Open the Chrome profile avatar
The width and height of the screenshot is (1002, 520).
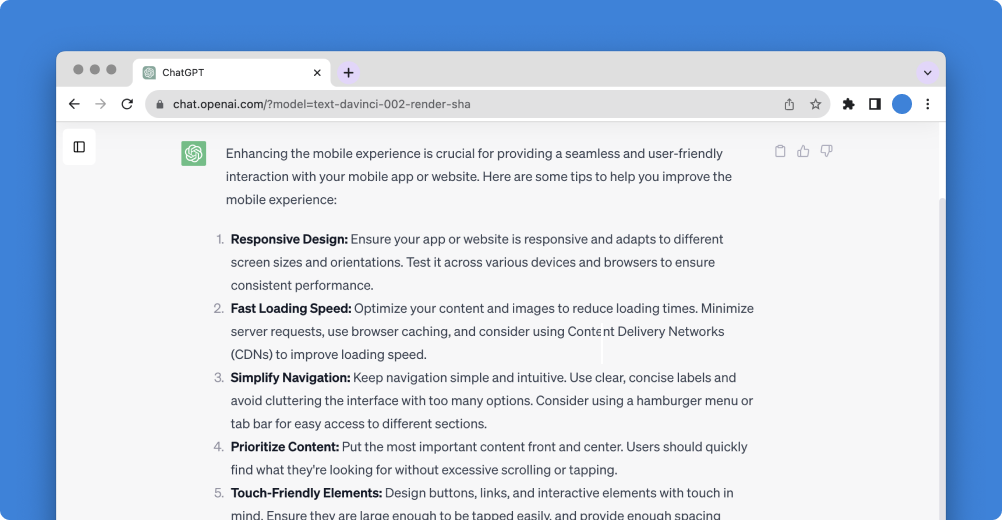902,104
